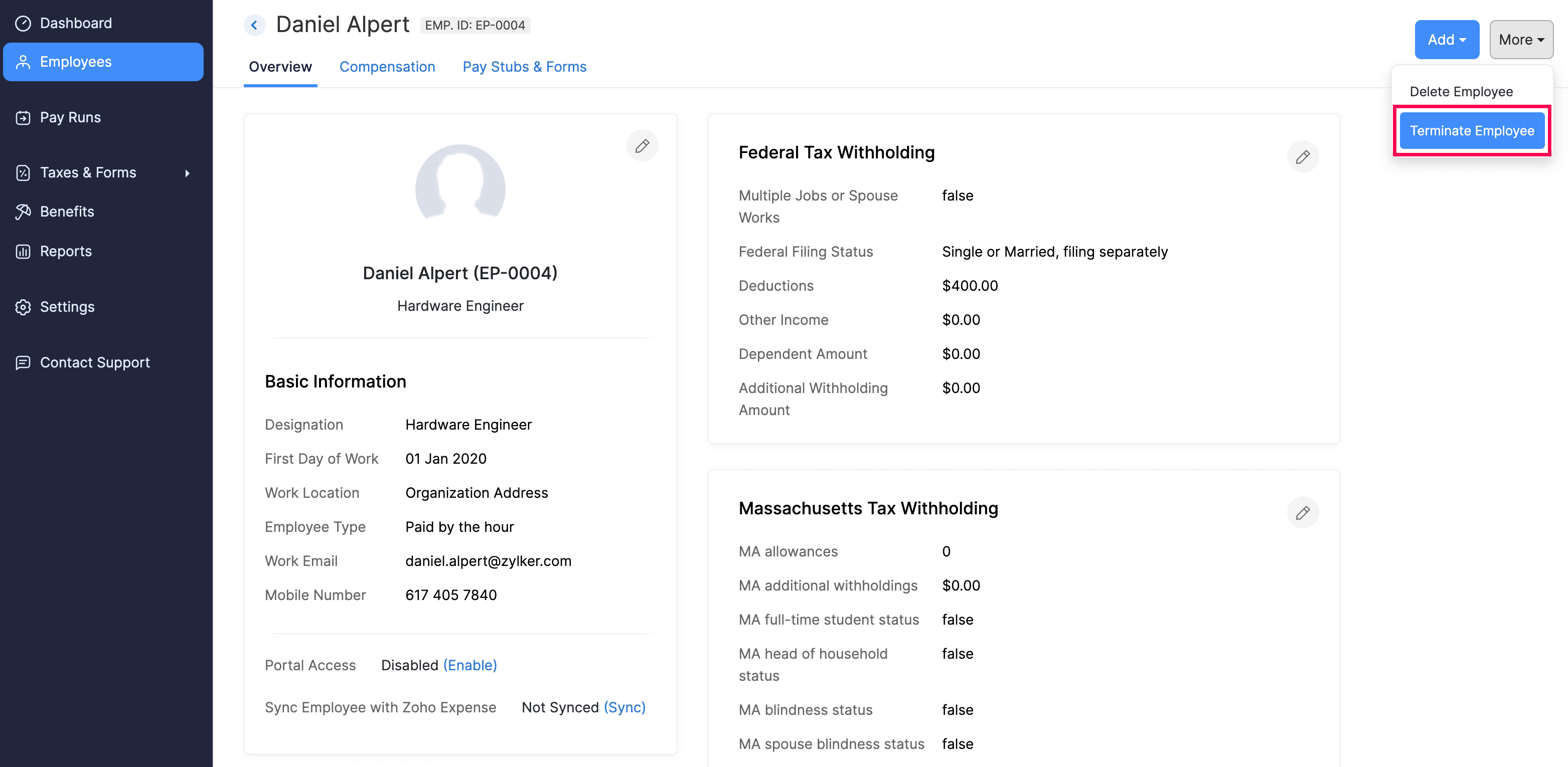This screenshot has height=767, width=1568.
Task: Click the Contact Support chat icon
Action: coord(23,362)
